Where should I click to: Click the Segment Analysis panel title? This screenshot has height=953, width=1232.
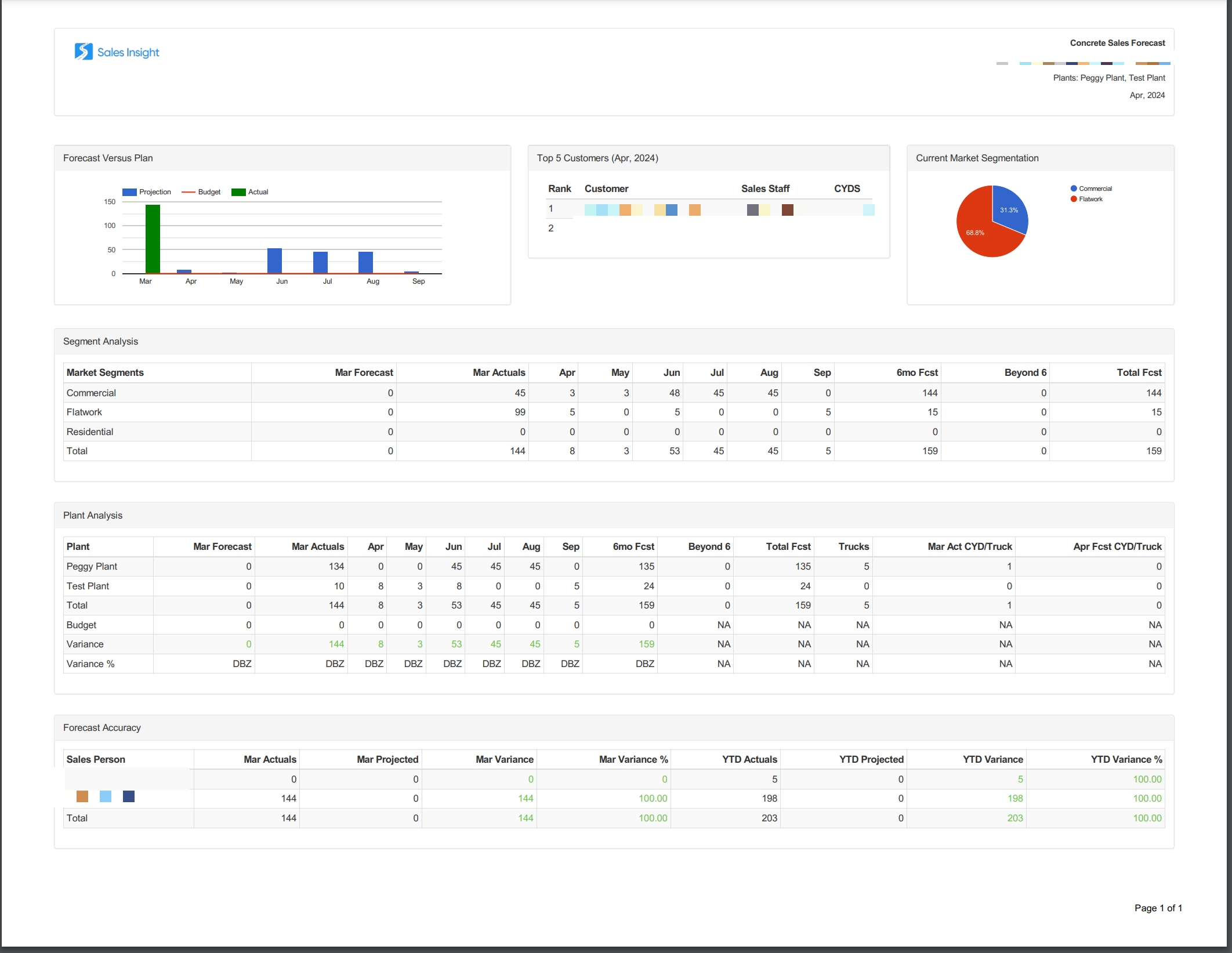100,341
